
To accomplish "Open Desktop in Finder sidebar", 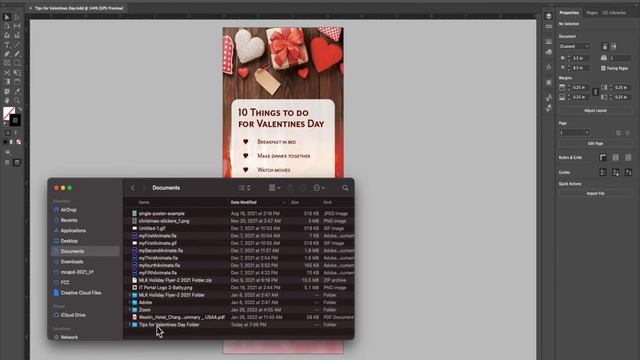I will 69,241.
